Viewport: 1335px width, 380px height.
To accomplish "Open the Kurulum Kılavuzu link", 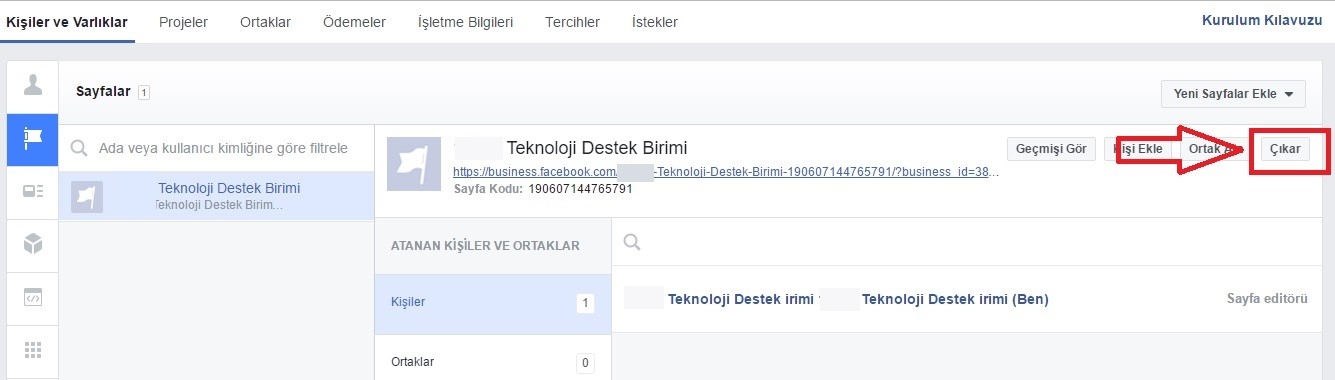I will click(x=1262, y=20).
